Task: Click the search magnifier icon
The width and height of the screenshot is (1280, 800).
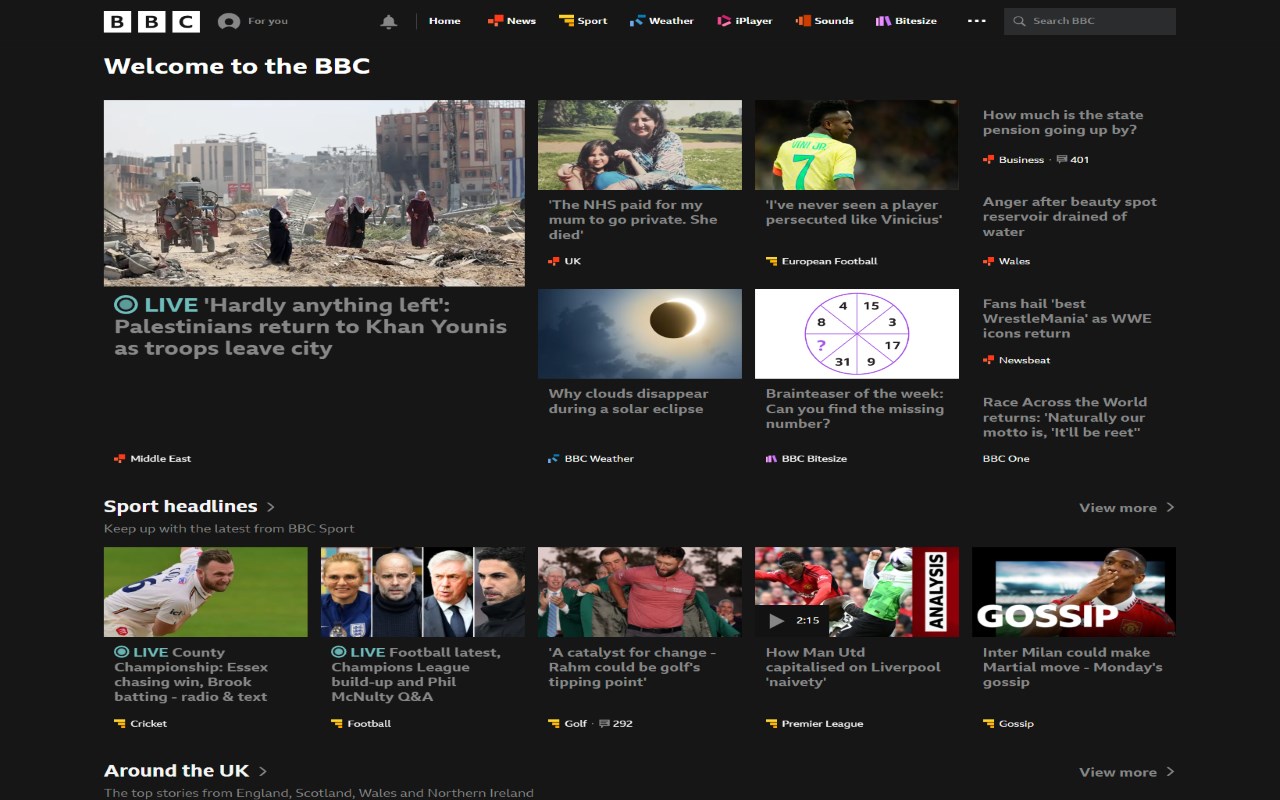Action: click(1019, 21)
